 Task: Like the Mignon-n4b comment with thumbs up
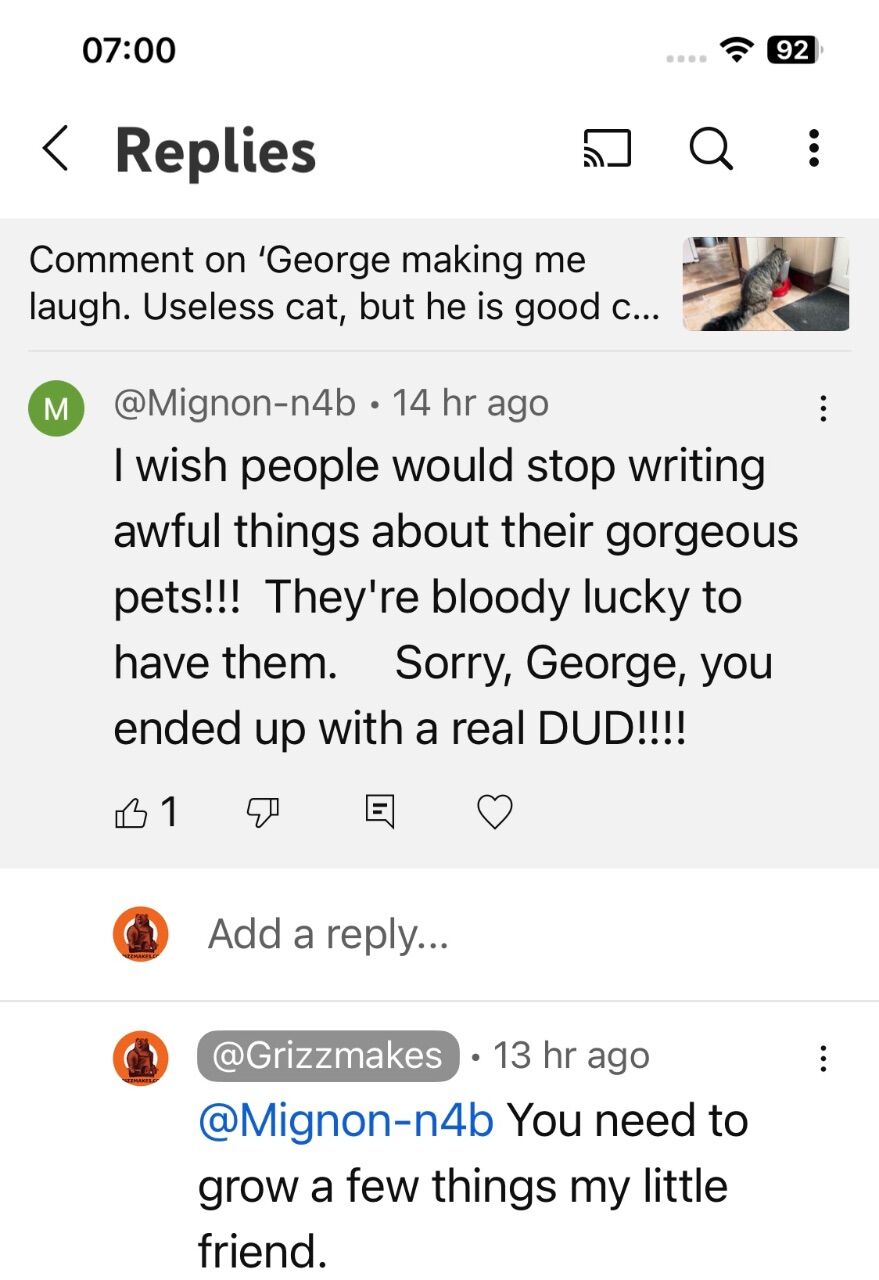(131, 813)
